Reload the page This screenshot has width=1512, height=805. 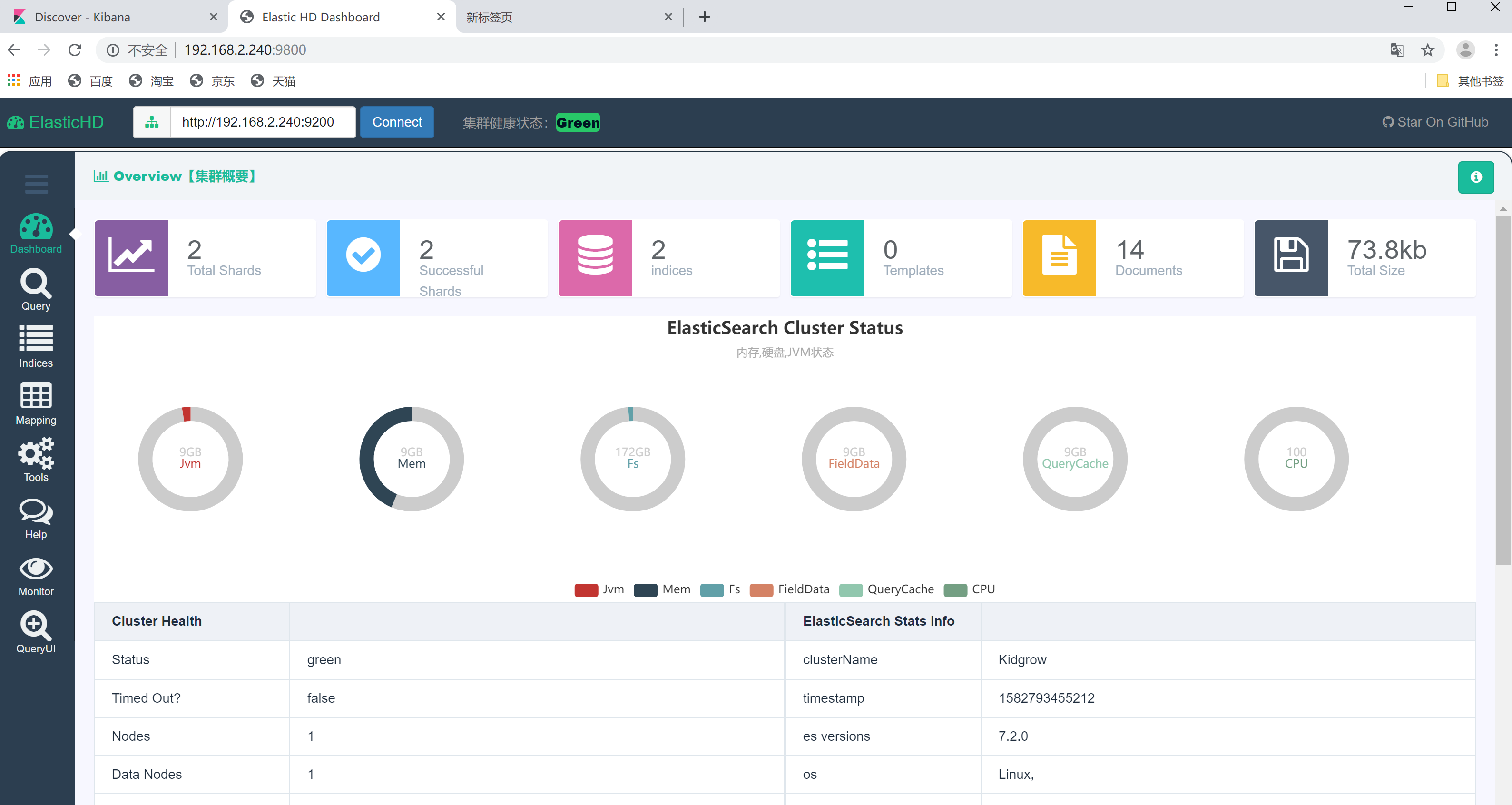(75, 50)
